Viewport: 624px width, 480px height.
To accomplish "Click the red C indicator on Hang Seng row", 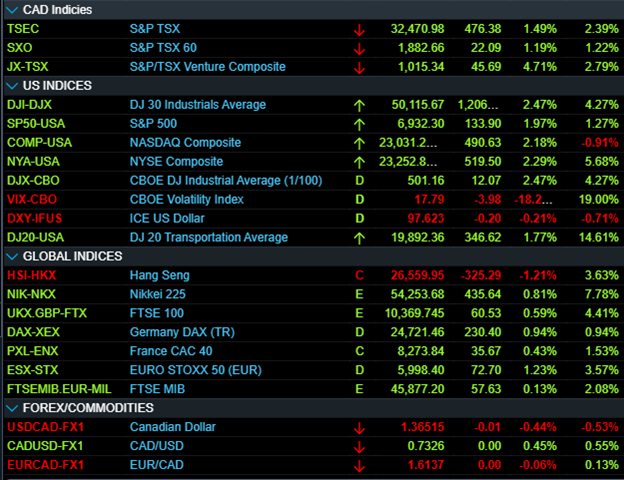I will pos(359,275).
